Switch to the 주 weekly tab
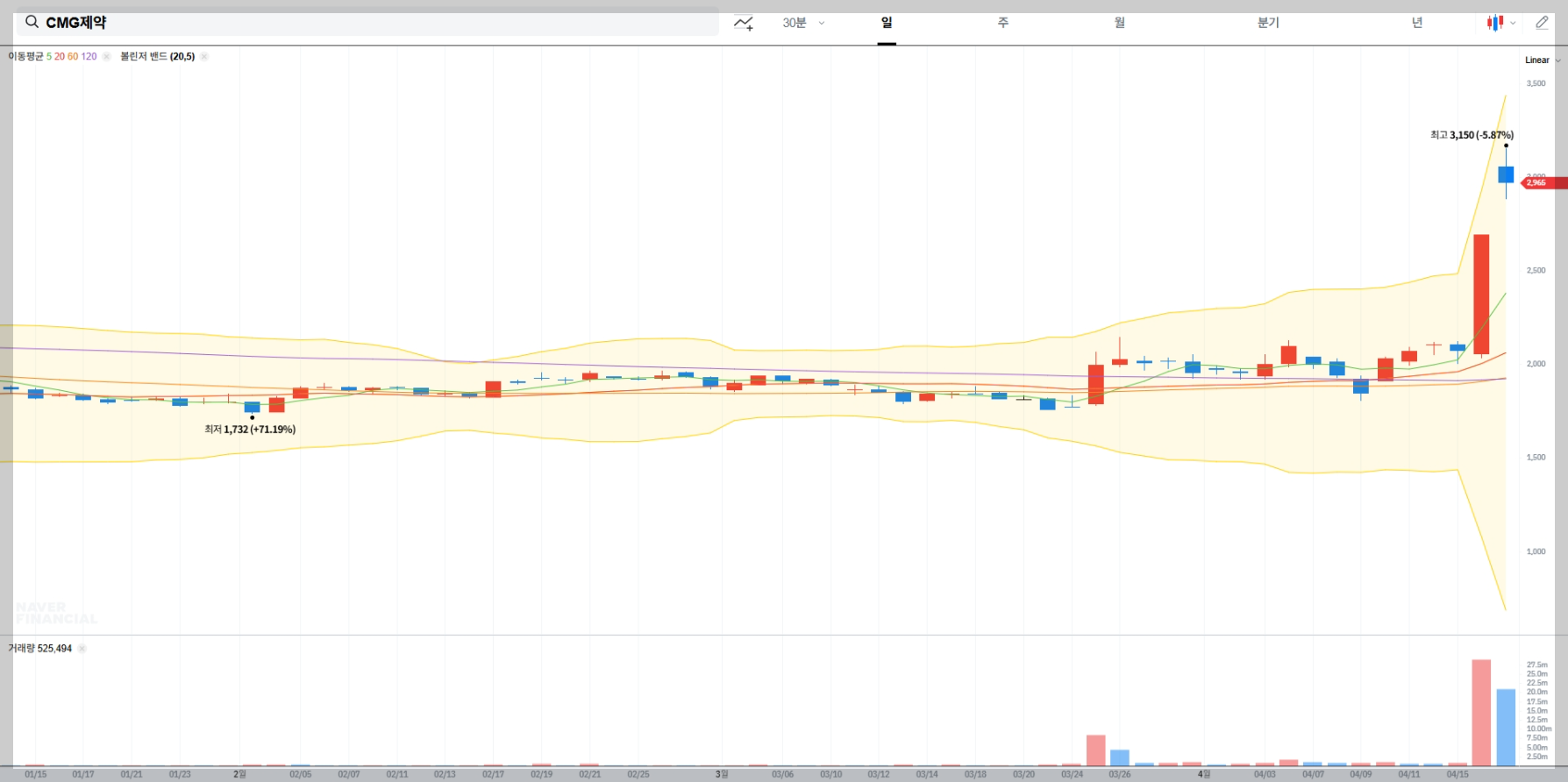 click(1003, 23)
